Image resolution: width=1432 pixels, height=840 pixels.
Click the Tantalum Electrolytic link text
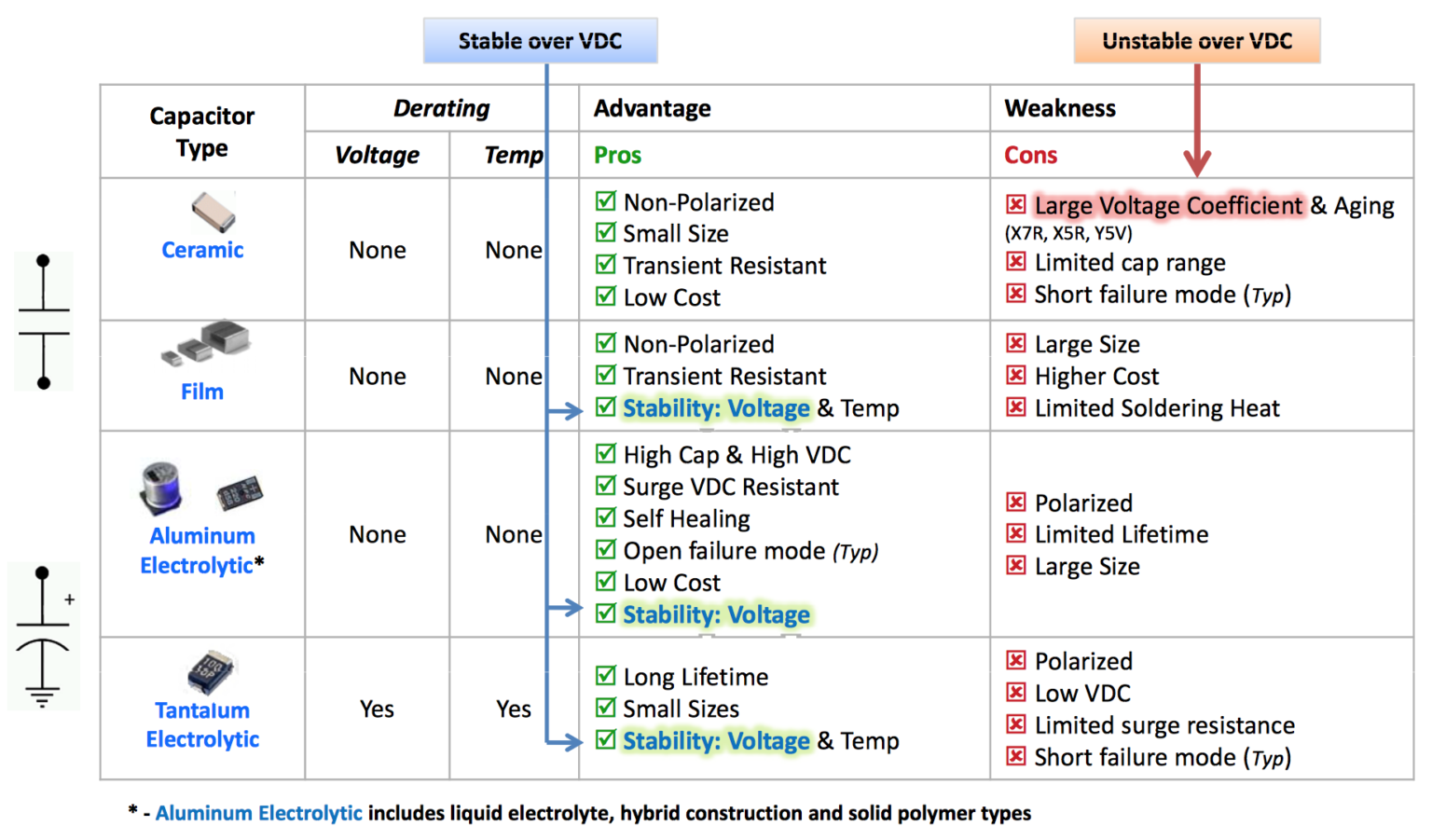coord(202,724)
